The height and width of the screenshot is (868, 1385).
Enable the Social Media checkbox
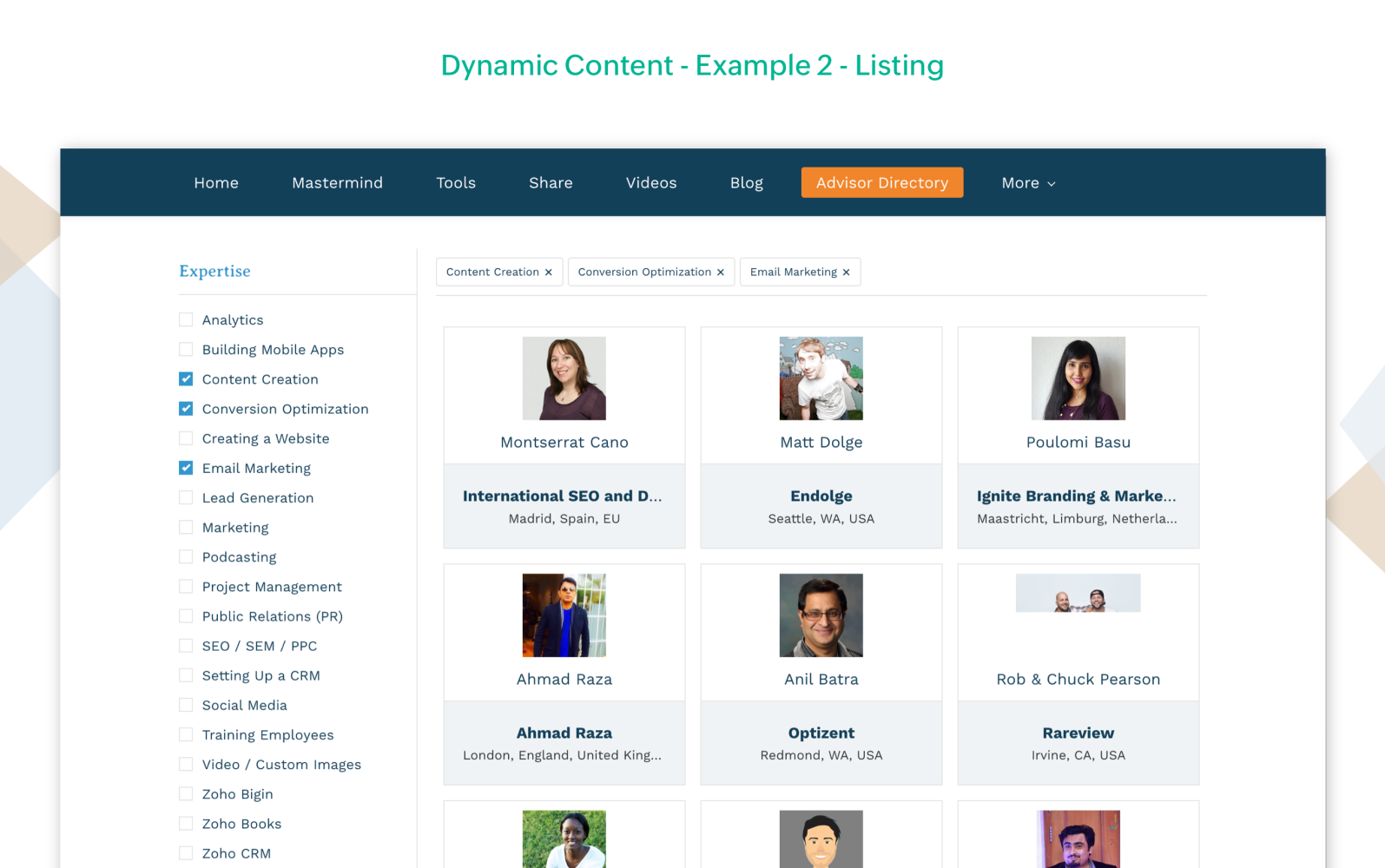186,704
